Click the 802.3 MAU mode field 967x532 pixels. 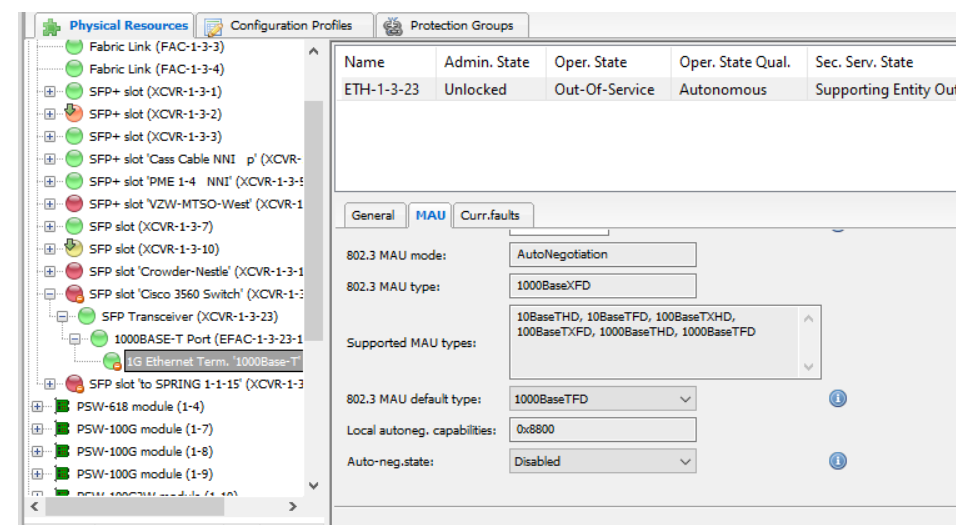pyautogui.click(x=603, y=255)
